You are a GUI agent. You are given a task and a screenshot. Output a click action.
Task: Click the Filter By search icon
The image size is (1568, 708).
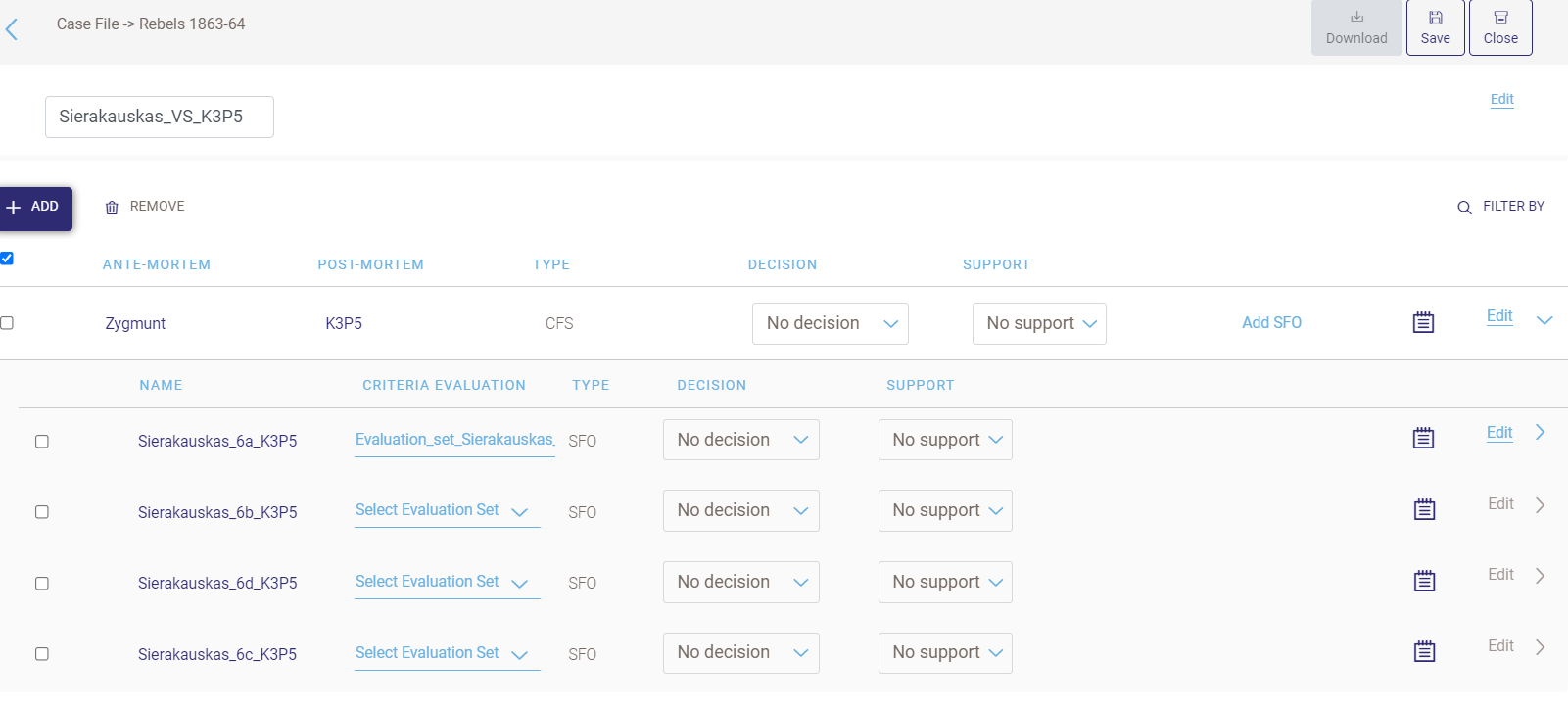tap(1464, 208)
